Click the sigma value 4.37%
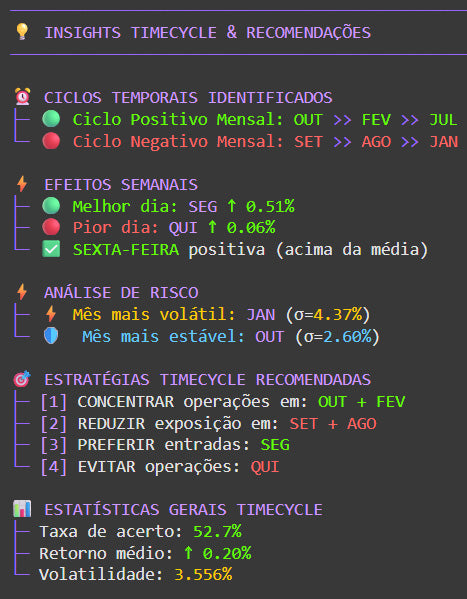The width and height of the screenshot is (467, 599). point(337,315)
